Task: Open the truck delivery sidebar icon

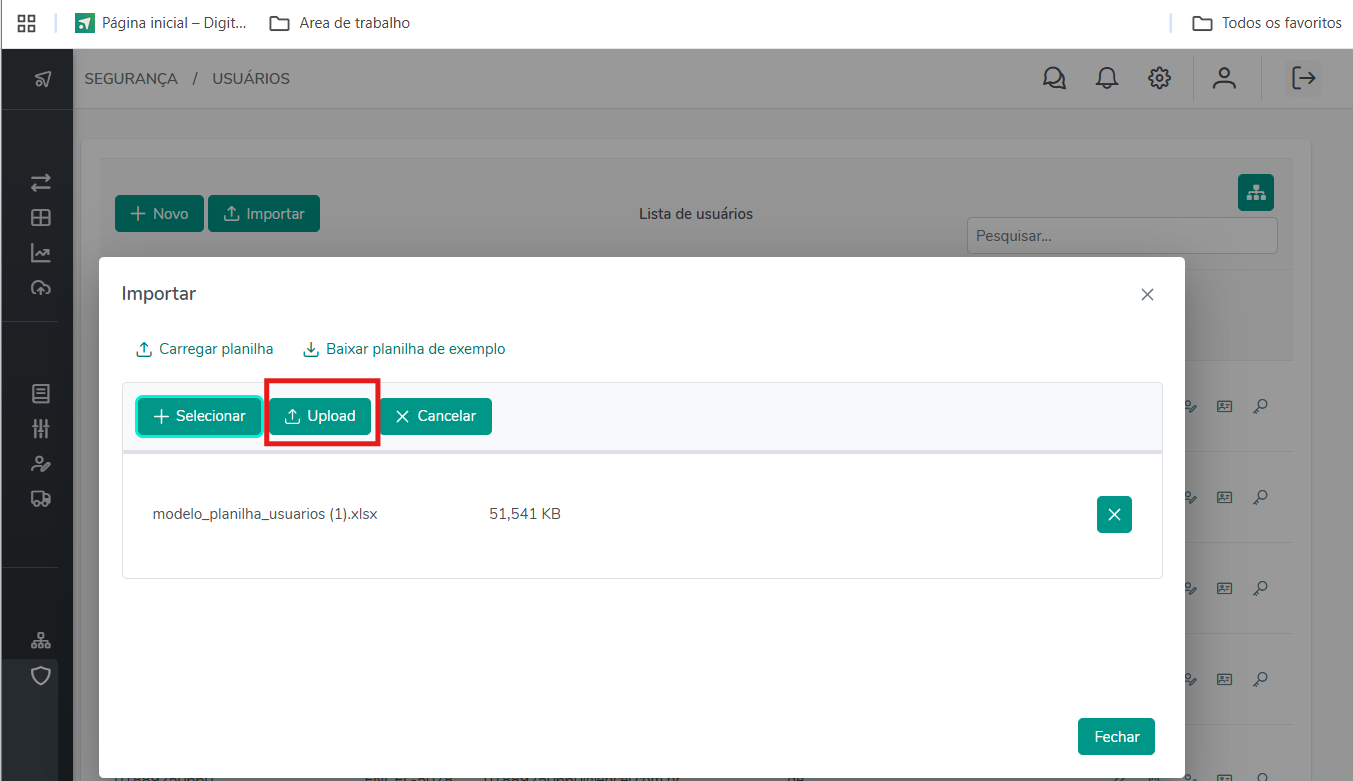Action: pos(41,498)
